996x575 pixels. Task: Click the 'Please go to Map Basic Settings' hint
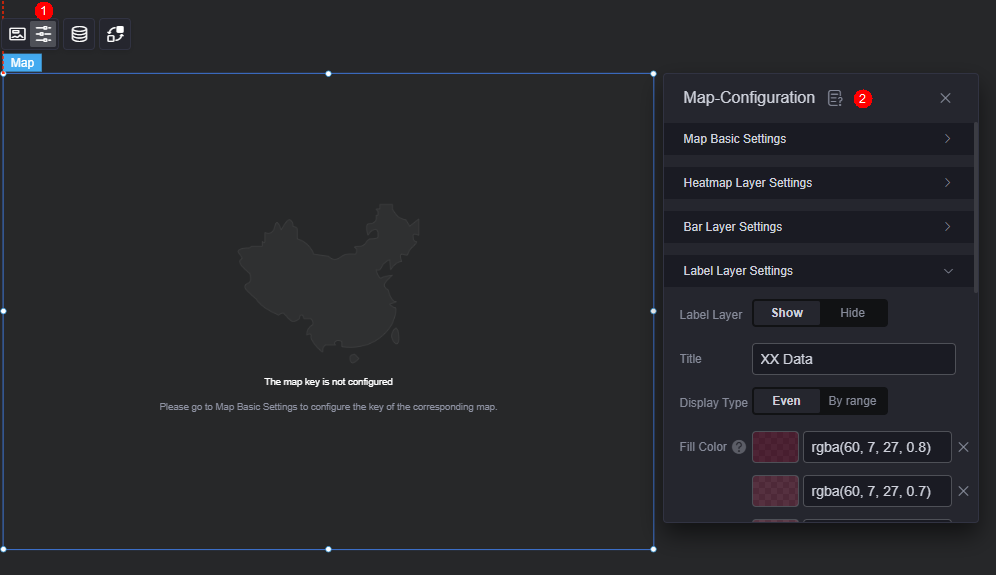click(328, 407)
